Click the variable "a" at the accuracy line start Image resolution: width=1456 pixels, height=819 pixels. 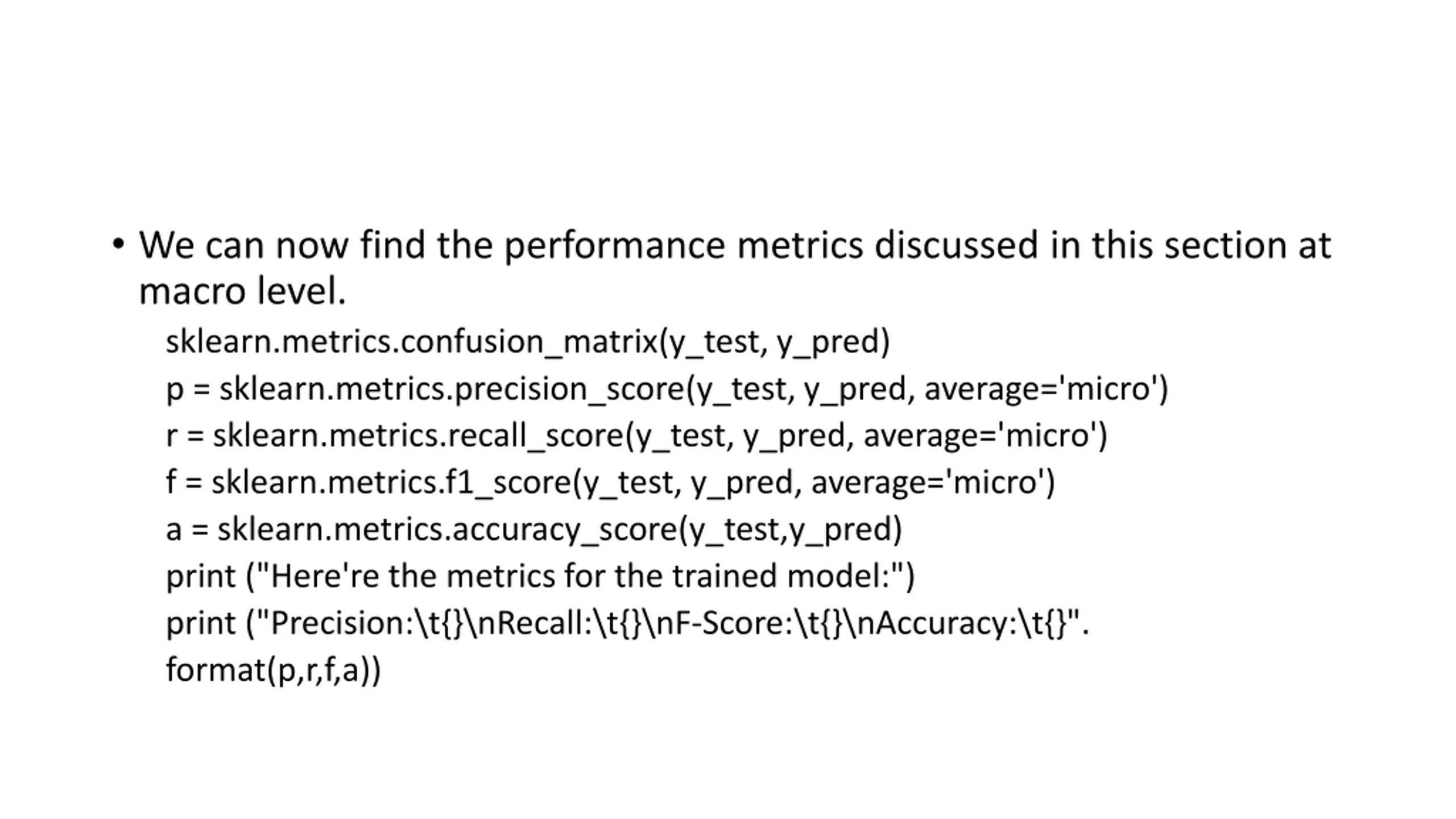point(173,530)
